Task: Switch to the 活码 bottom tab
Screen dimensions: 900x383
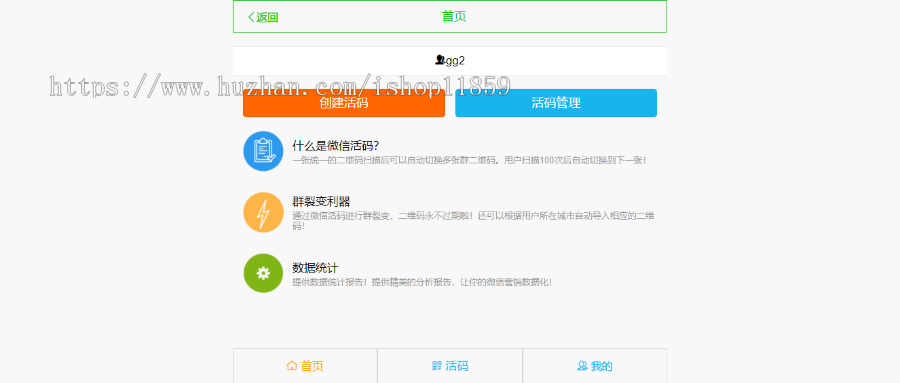Action: (x=450, y=366)
